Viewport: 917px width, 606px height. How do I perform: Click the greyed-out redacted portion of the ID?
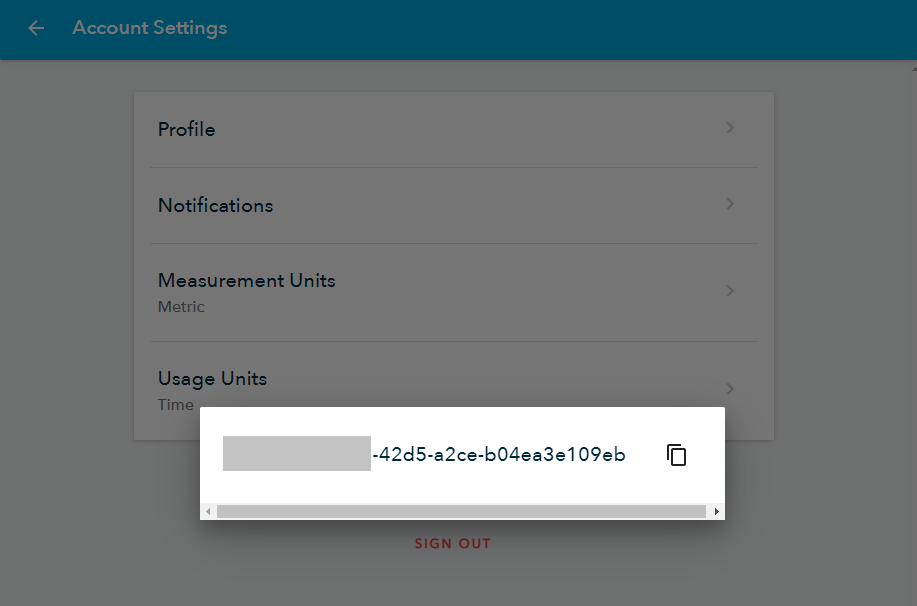tap(296, 454)
